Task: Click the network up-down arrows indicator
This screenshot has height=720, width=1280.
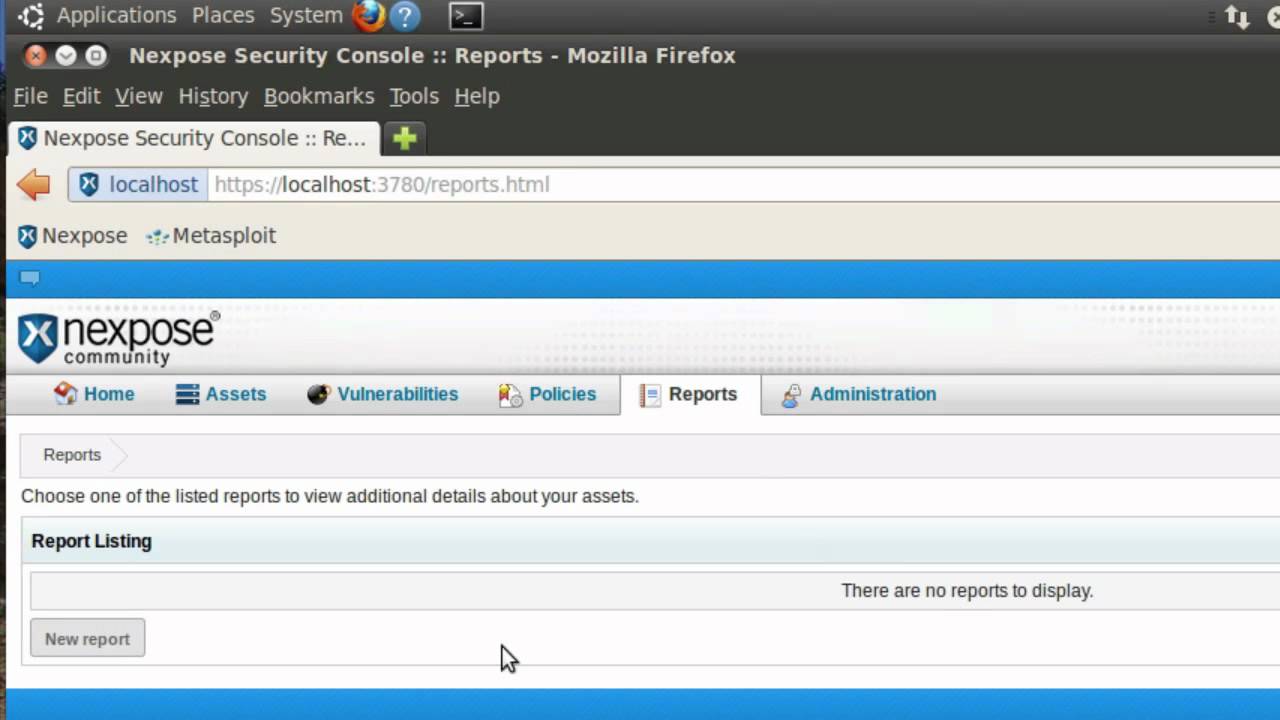Action: coord(1237,17)
